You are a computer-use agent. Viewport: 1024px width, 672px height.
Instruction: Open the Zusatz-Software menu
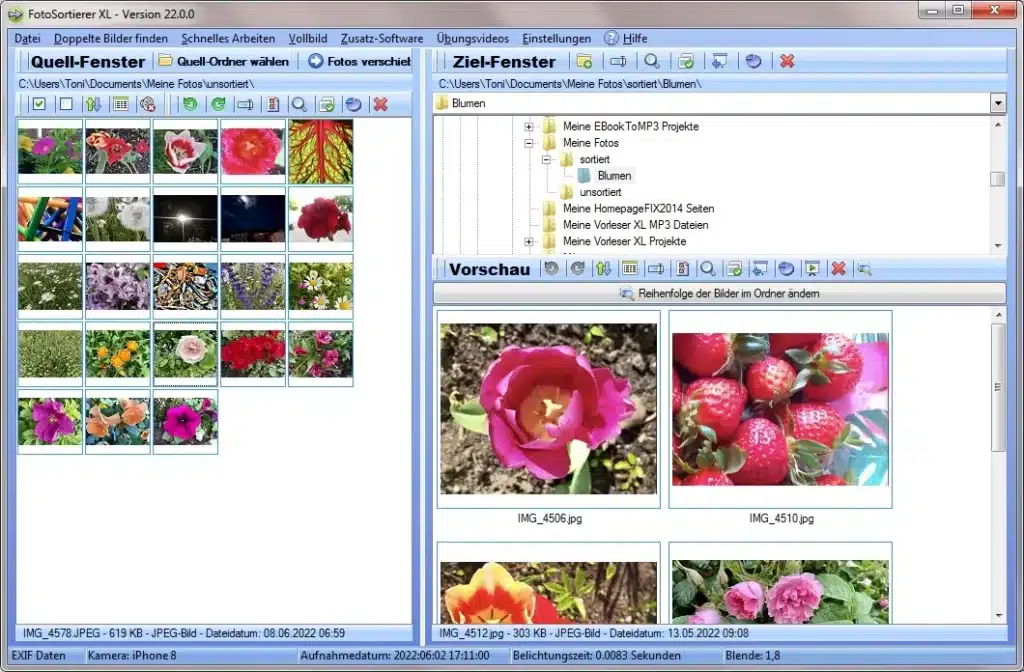point(381,39)
